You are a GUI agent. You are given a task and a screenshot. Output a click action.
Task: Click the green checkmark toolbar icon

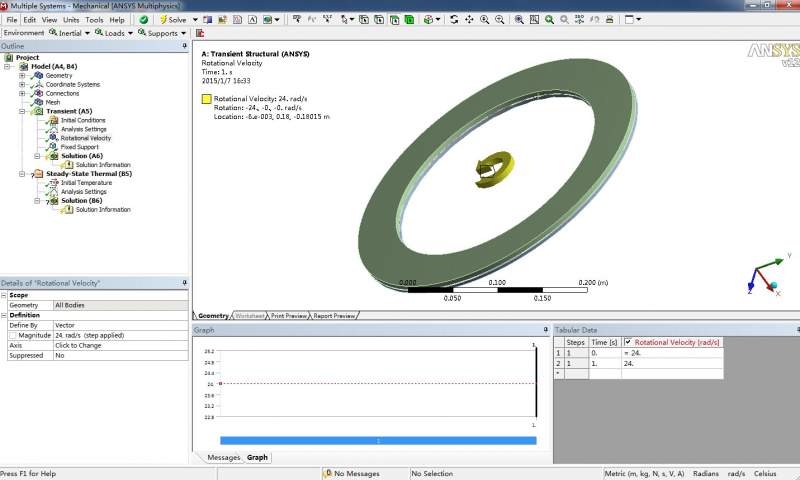click(145, 19)
